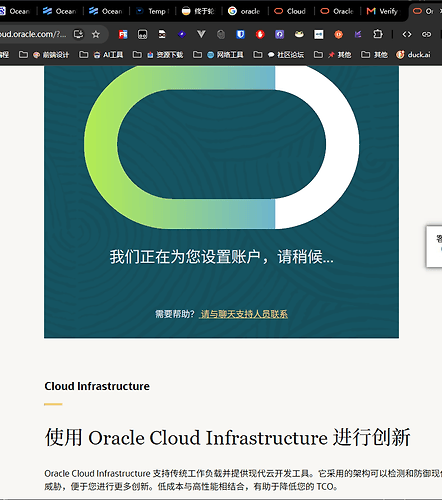Image resolution: width=442 pixels, height=500 pixels.
Task: Click the install app icon in address bar
Action: point(78,34)
